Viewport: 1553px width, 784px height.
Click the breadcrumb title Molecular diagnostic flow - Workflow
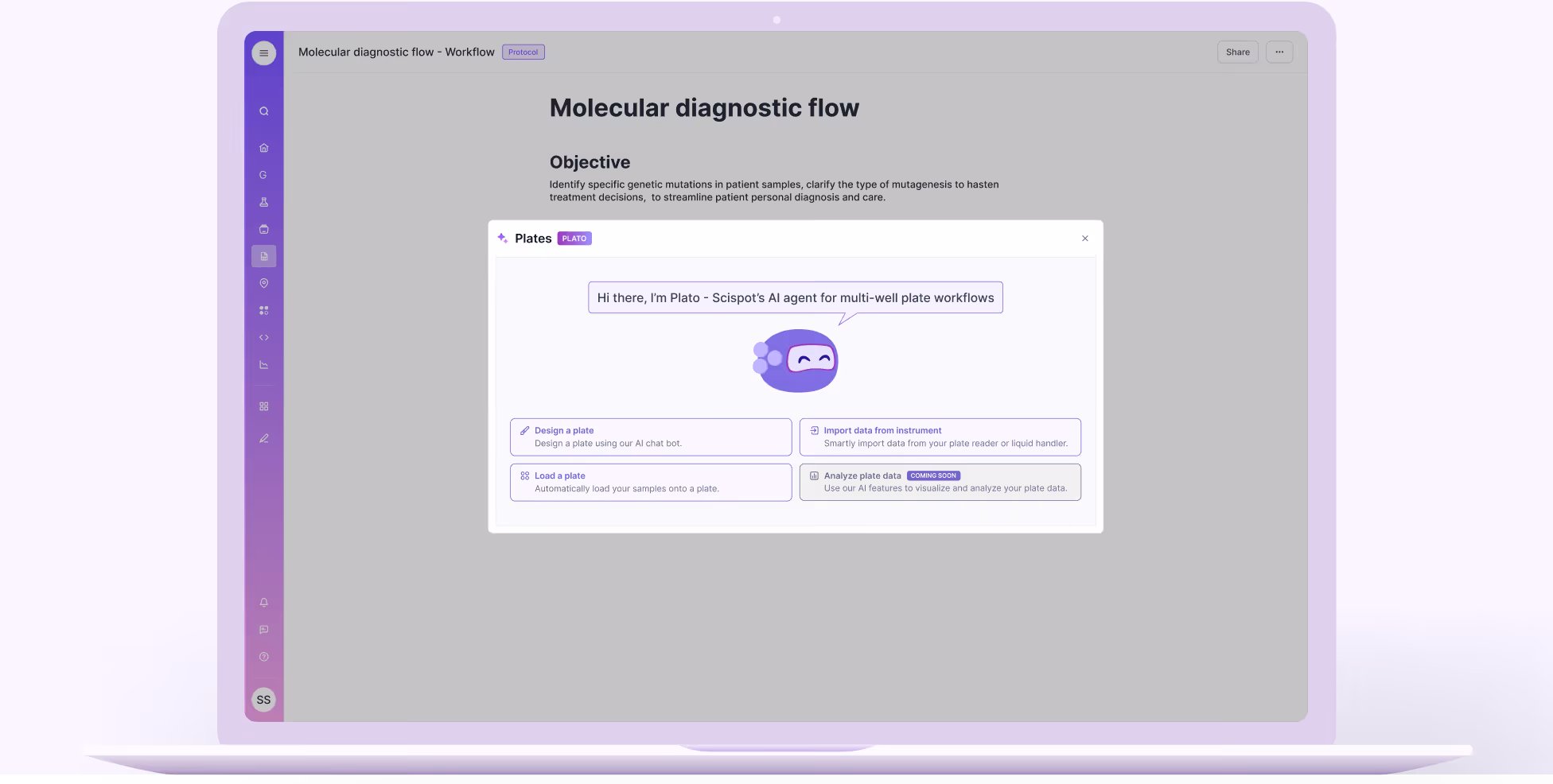coord(396,52)
